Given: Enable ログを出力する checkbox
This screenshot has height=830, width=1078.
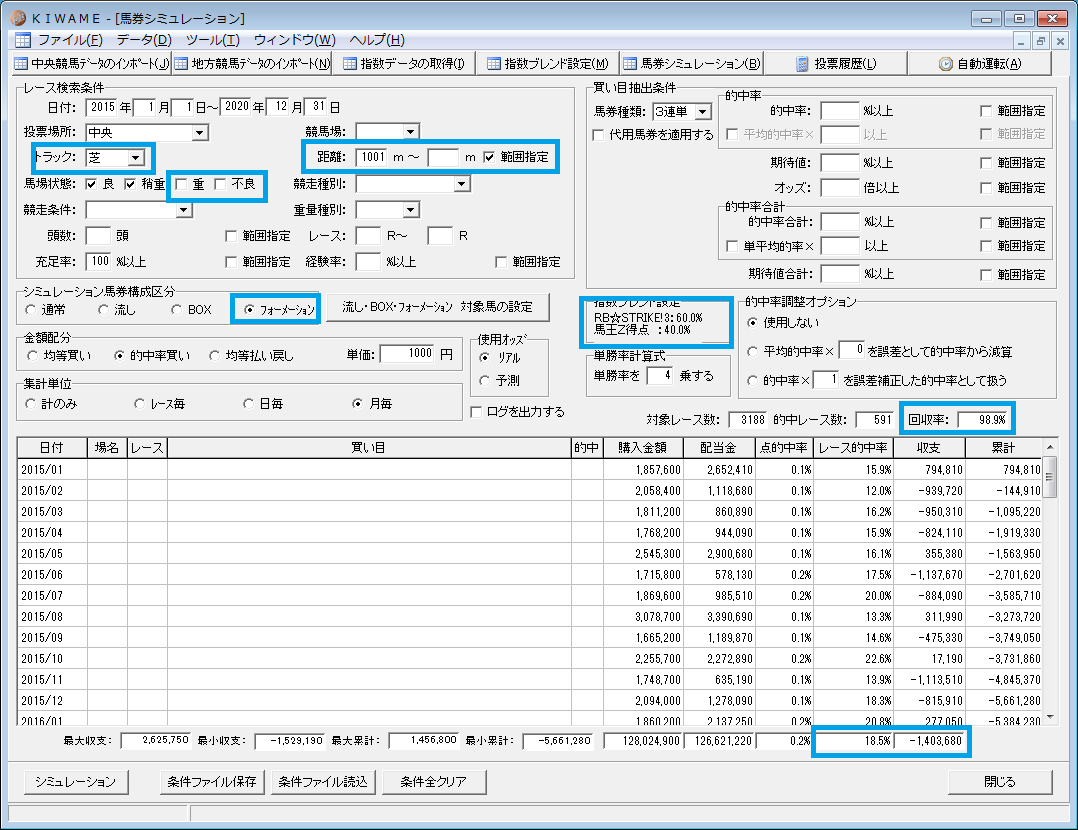Looking at the screenshot, I should pyautogui.click(x=476, y=412).
